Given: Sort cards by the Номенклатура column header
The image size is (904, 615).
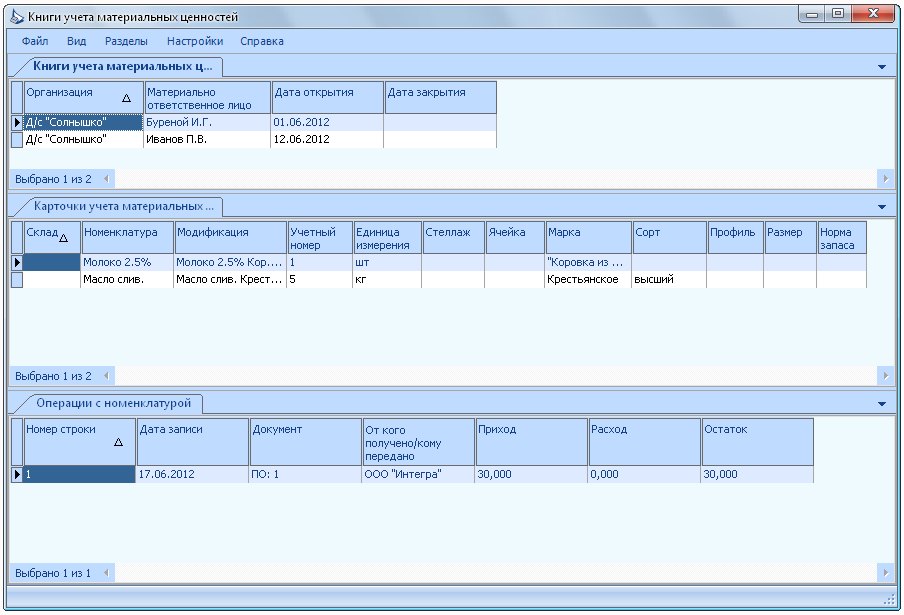Looking at the screenshot, I should tap(127, 237).
